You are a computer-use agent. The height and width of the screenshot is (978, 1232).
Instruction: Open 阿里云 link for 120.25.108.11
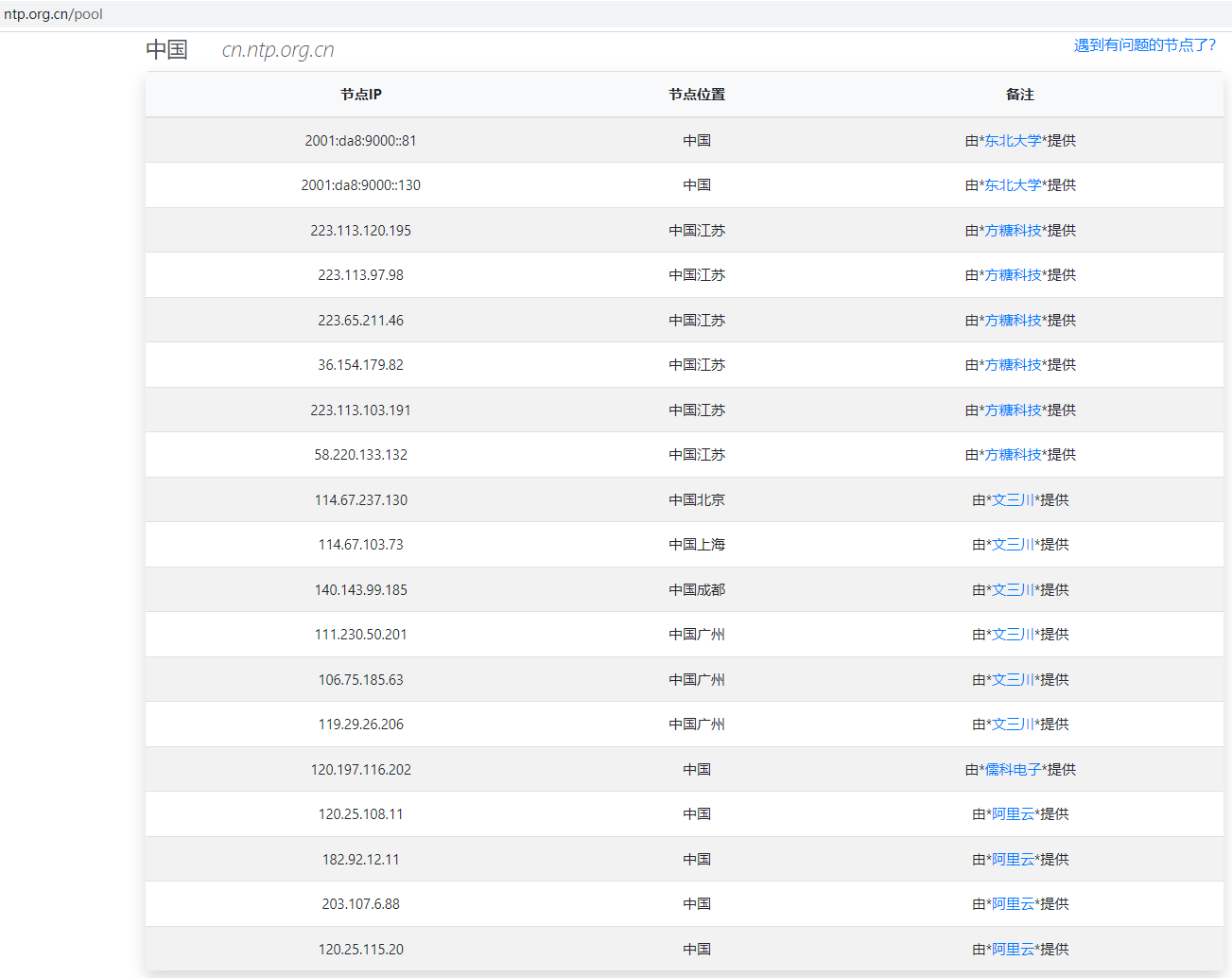(x=1013, y=814)
